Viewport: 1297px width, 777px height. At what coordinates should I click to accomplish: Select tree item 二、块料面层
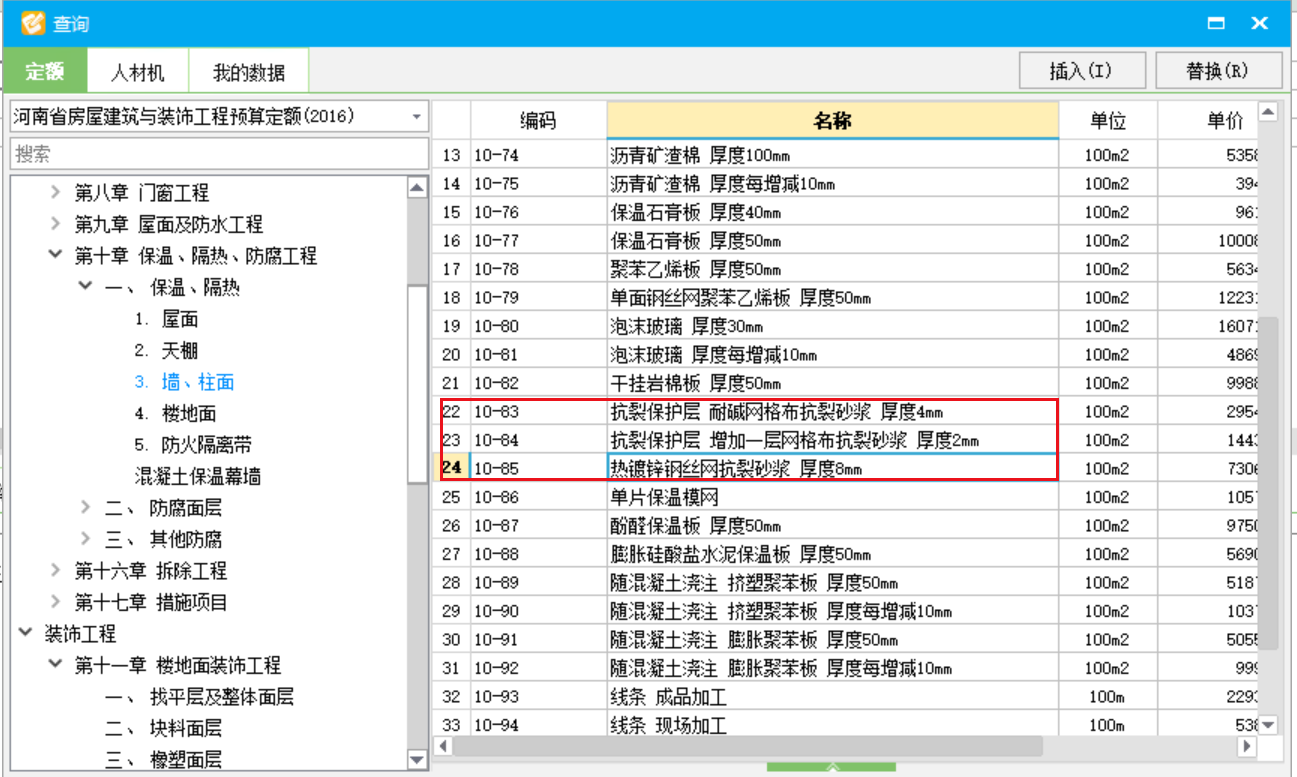click(163, 728)
